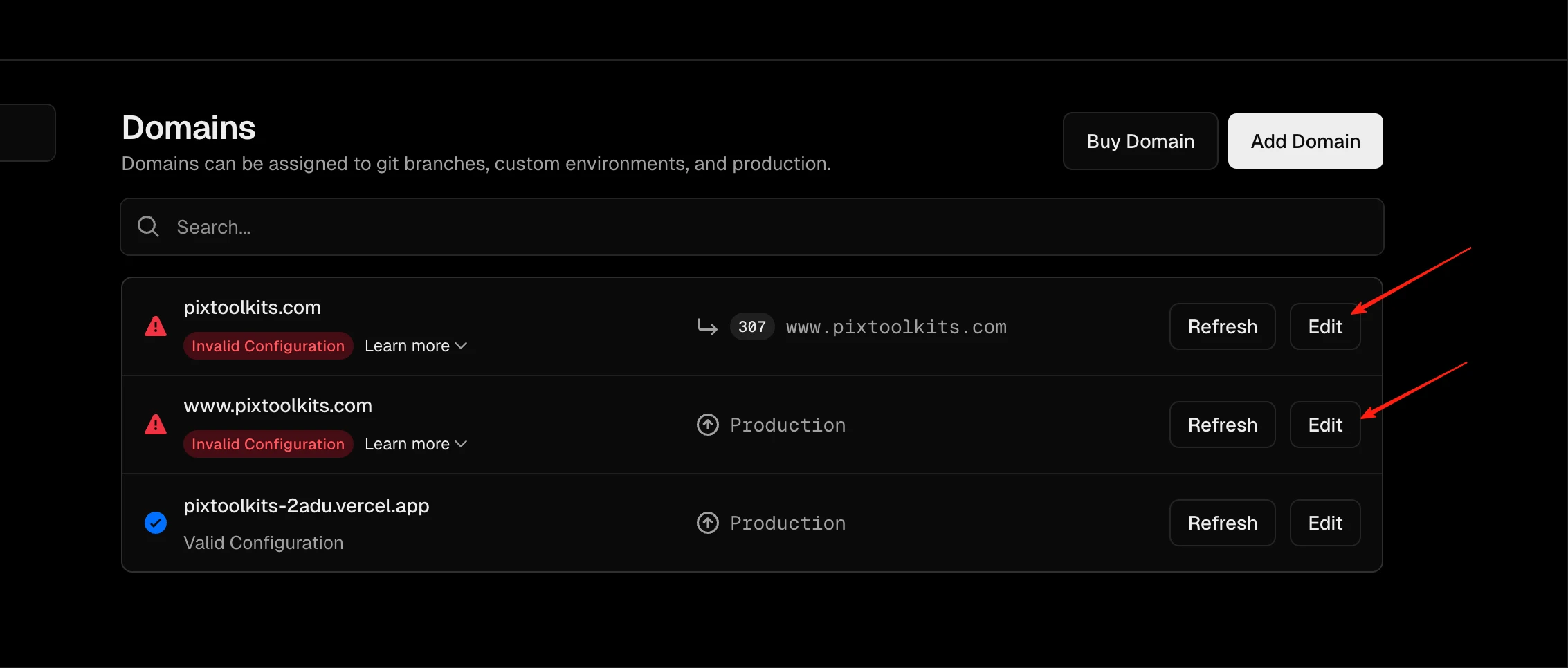Click the Buy Domain button
Image resolution: width=1568 pixels, height=668 pixels.
click(1140, 141)
